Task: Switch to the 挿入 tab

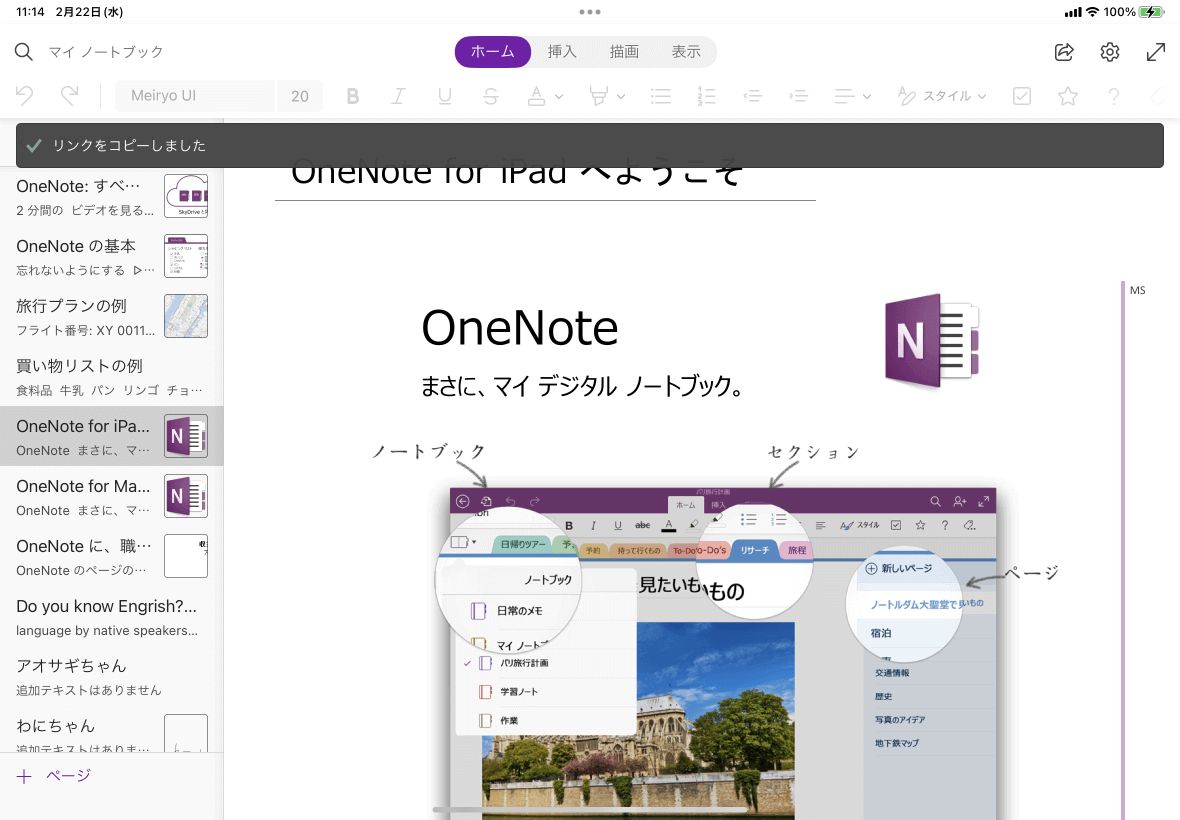Action: (562, 51)
